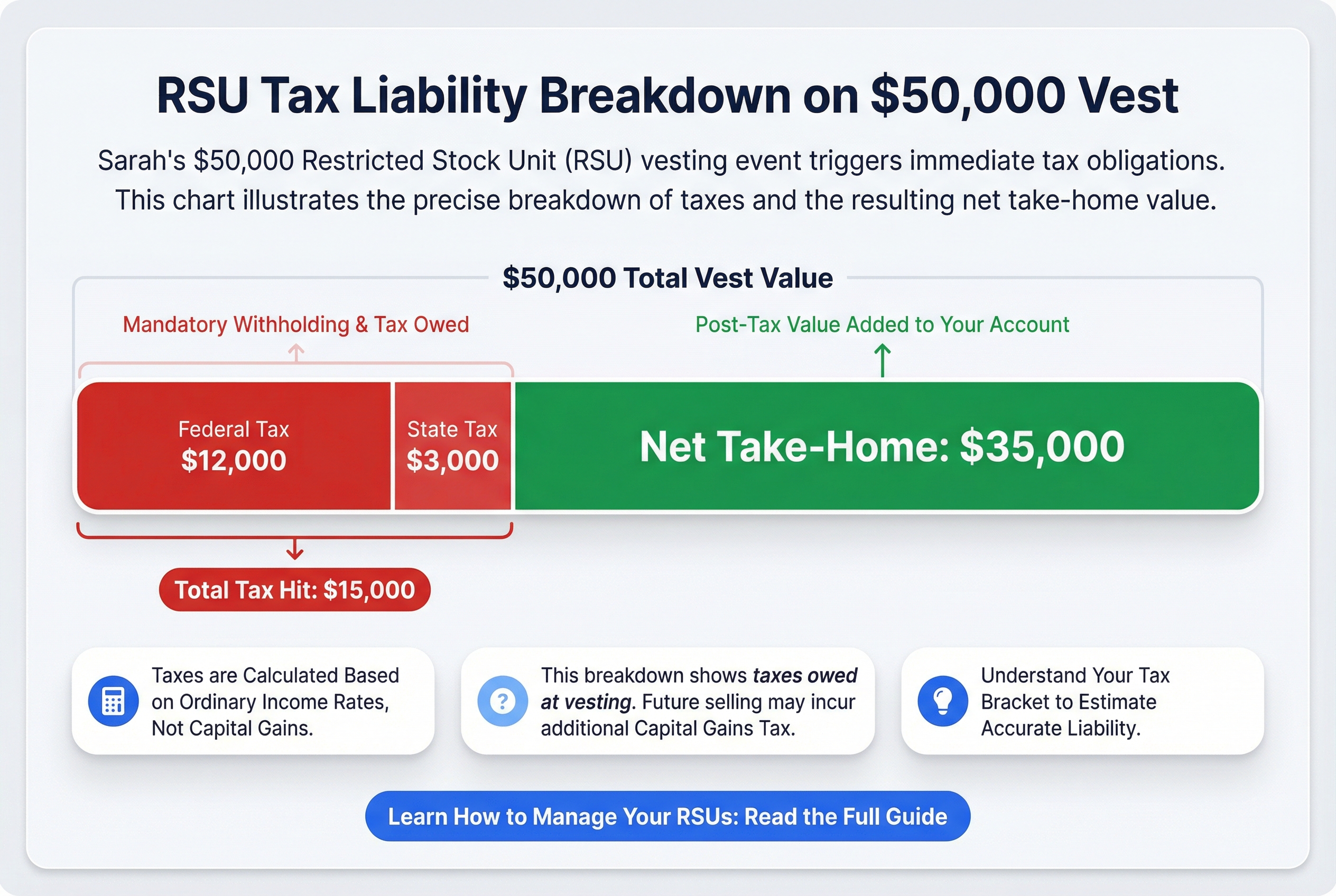Click the lightbulb icon
This screenshot has height=896, width=1336.
click(x=942, y=701)
